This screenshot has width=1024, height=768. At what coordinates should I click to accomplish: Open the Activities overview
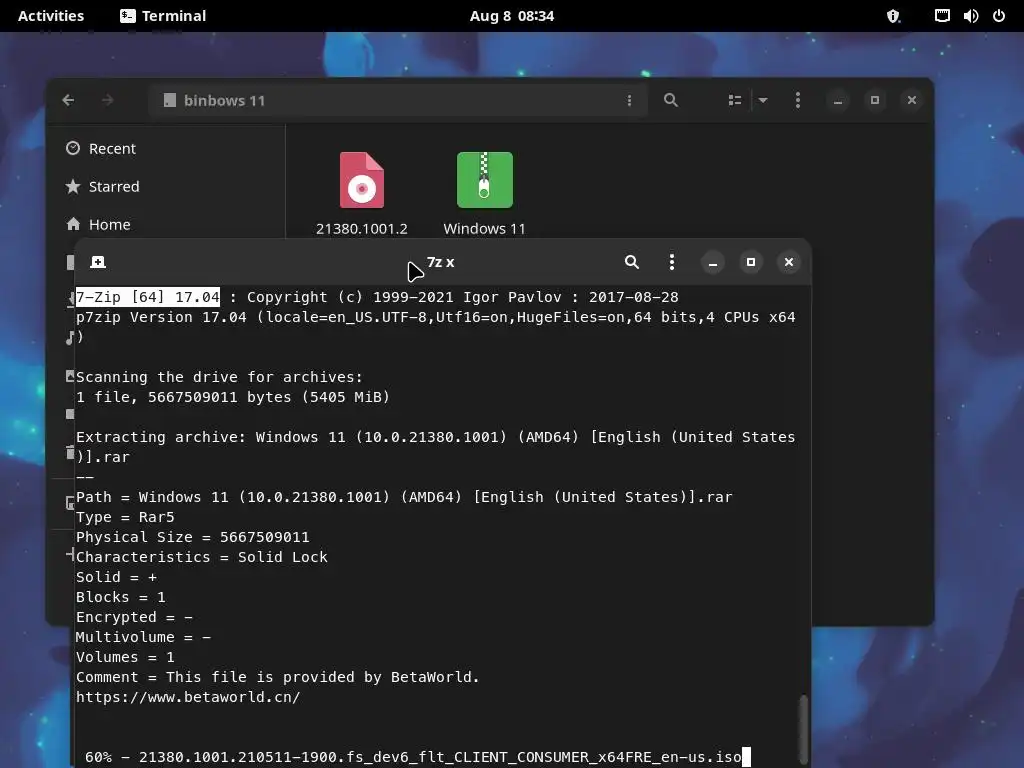51,16
